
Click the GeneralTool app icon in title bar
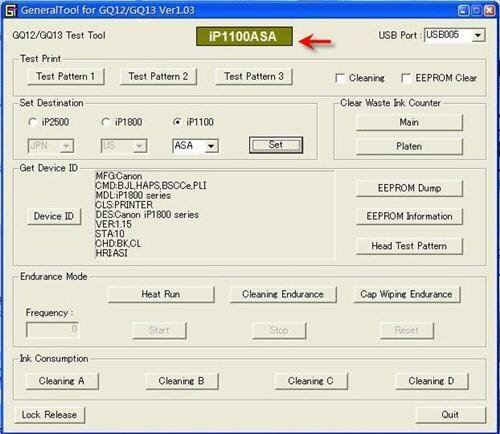pos(11,10)
